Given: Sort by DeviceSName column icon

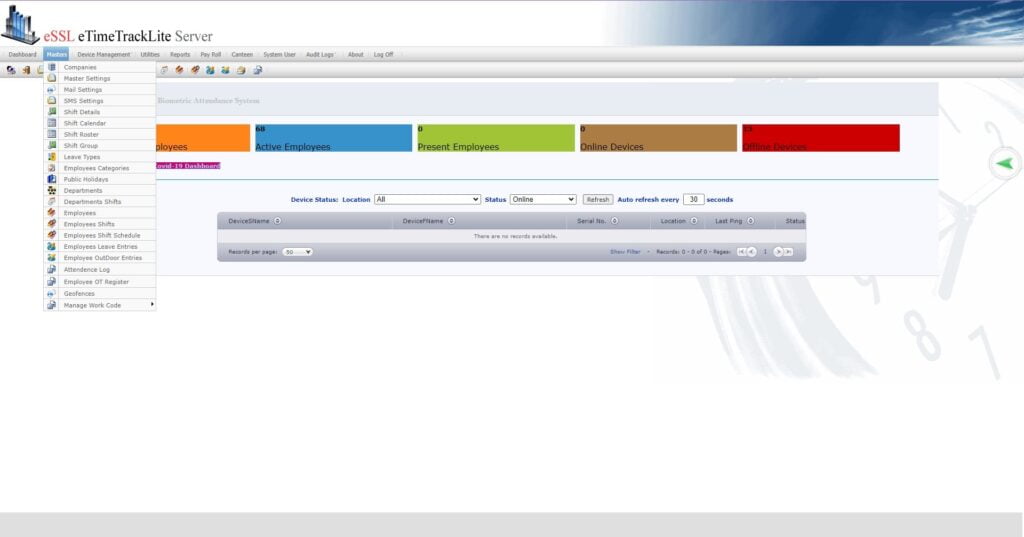Looking at the screenshot, I should point(278,221).
